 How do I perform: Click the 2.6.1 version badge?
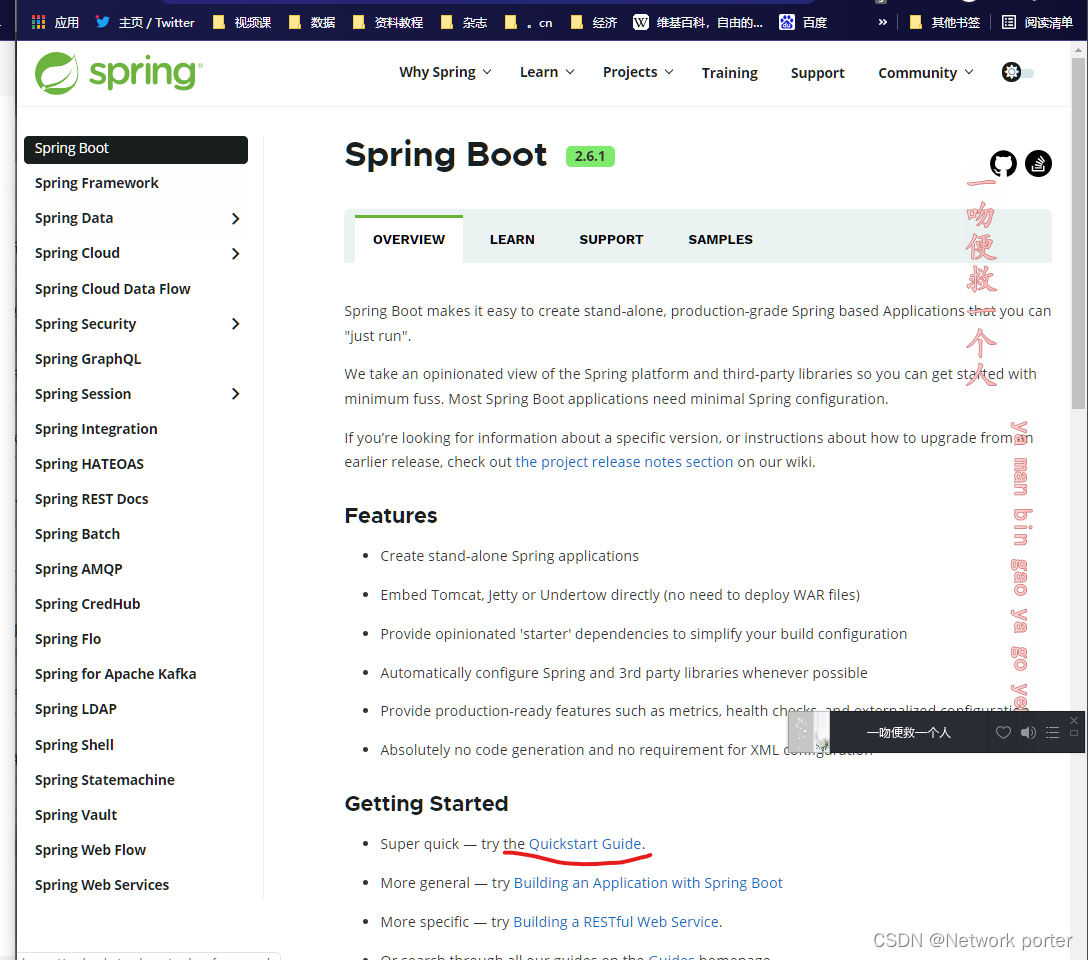(590, 156)
